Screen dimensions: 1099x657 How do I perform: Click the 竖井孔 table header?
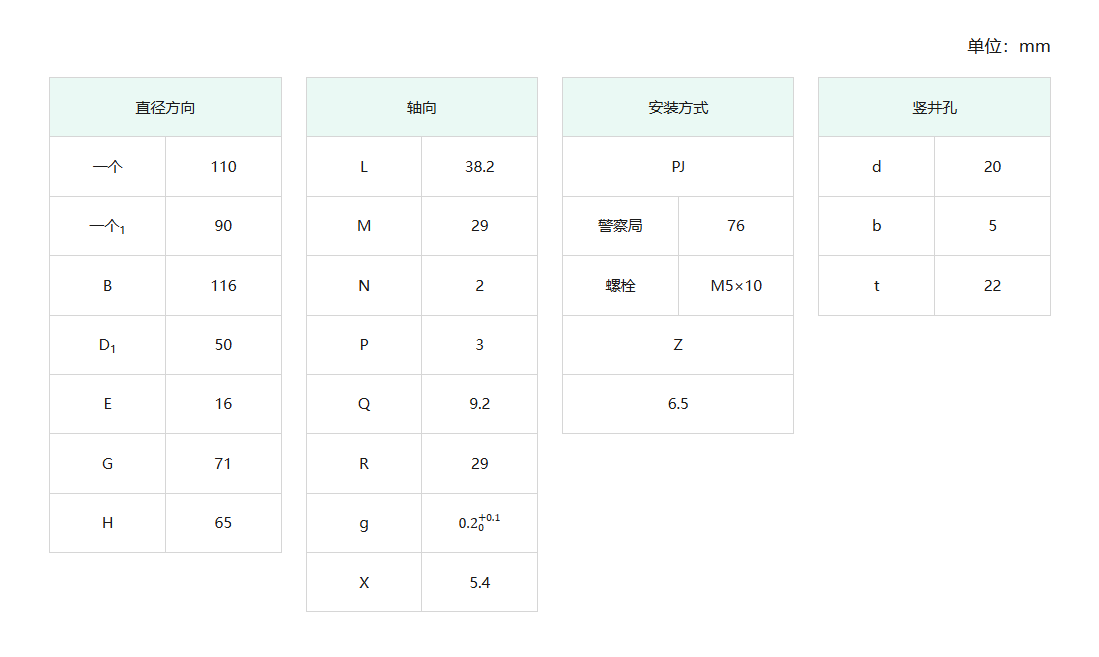click(x=934, y=107)
